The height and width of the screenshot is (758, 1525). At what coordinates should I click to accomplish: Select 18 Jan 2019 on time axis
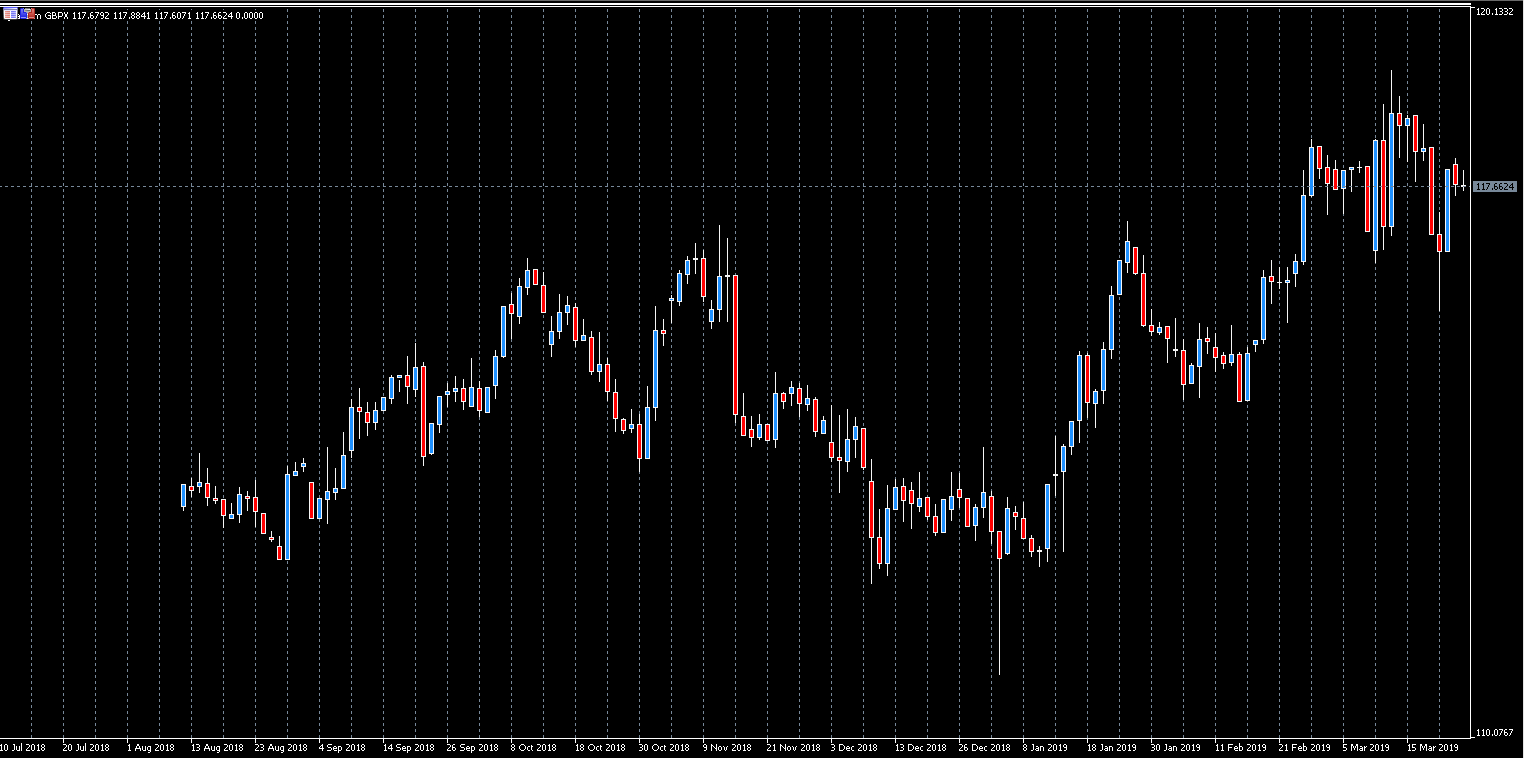[1112, 748]
